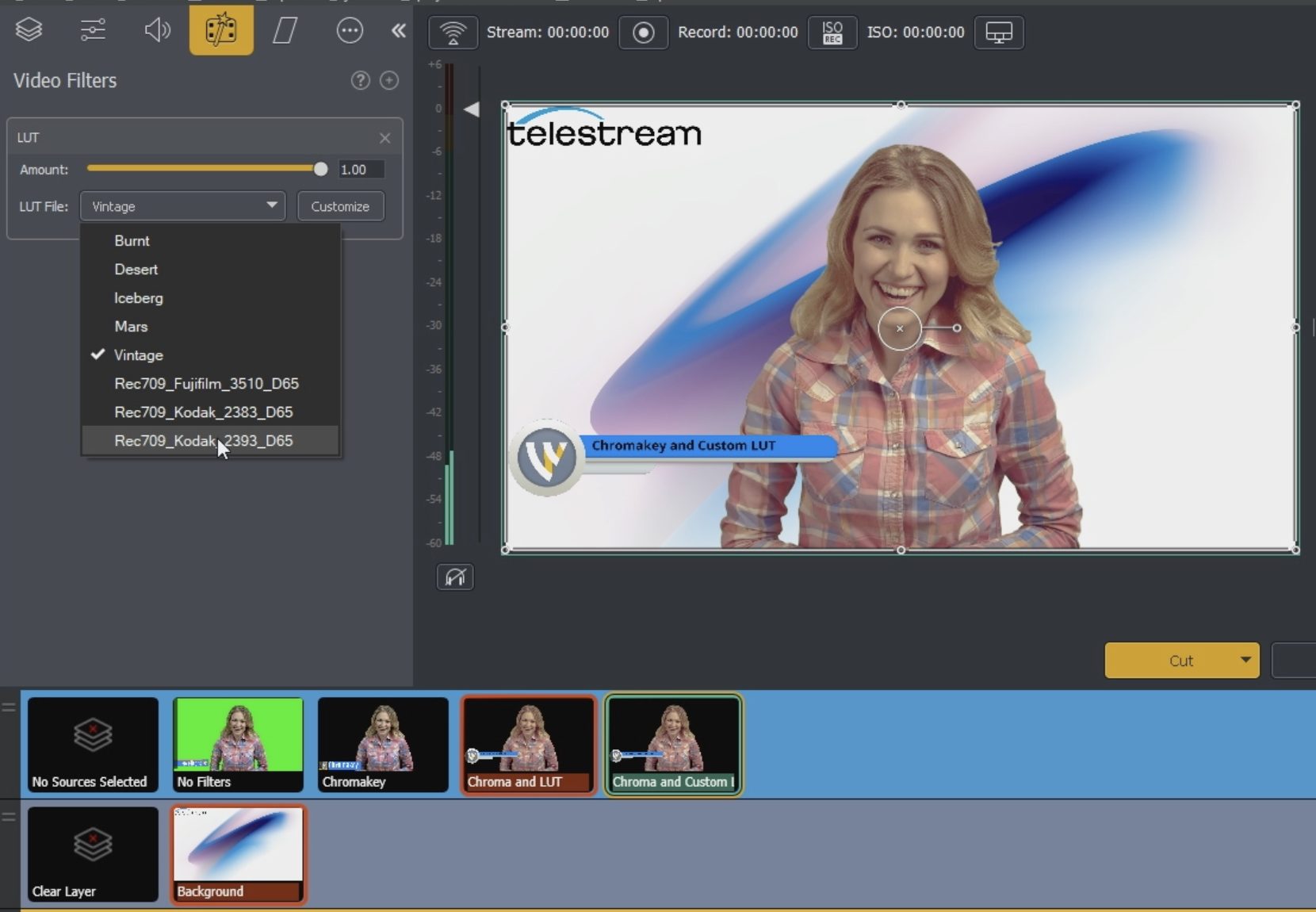Open the layers panel icon
Image resolution: width=1316 pixels, height=912 pixels.
[29, 31]
